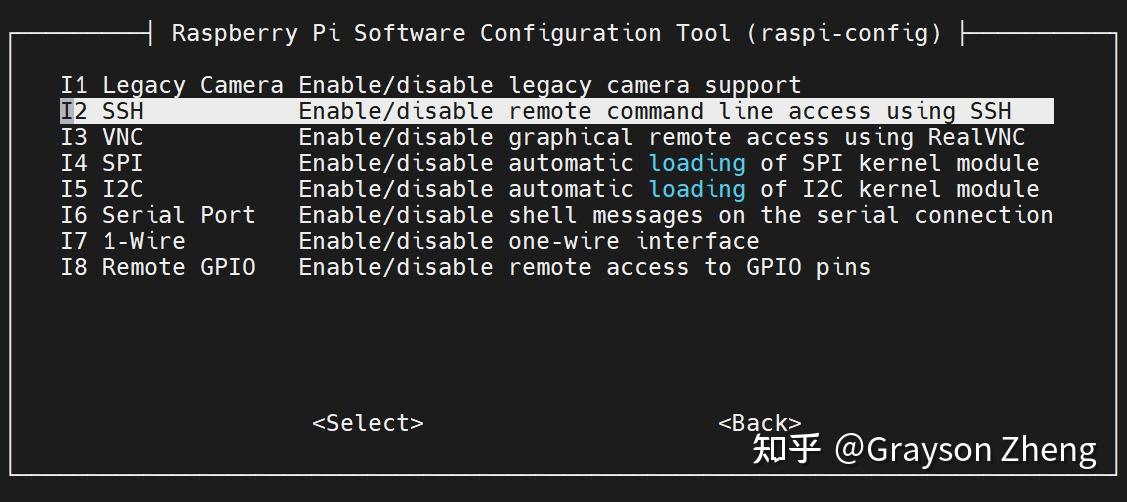Pick the I5 I2C interface entry
Screen dimensions: 1127x502
point(102,189)
